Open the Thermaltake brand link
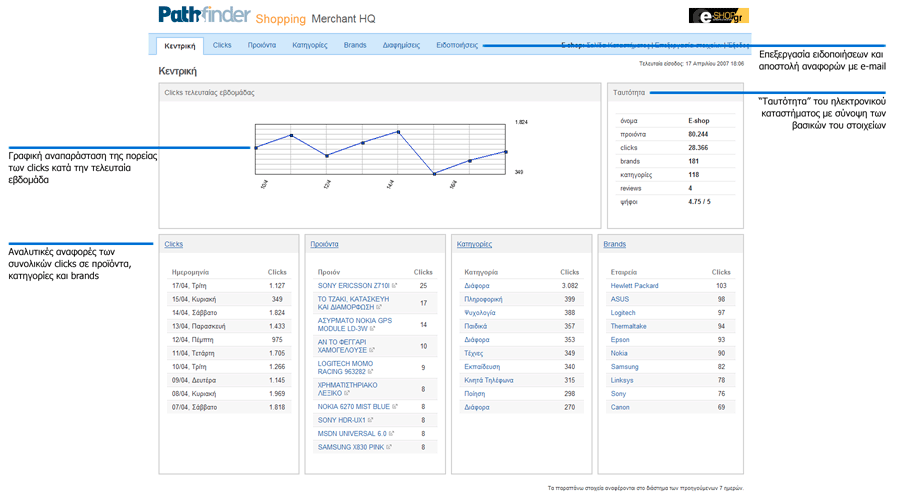Screen dimensions: 900x501 pos(628,326)
